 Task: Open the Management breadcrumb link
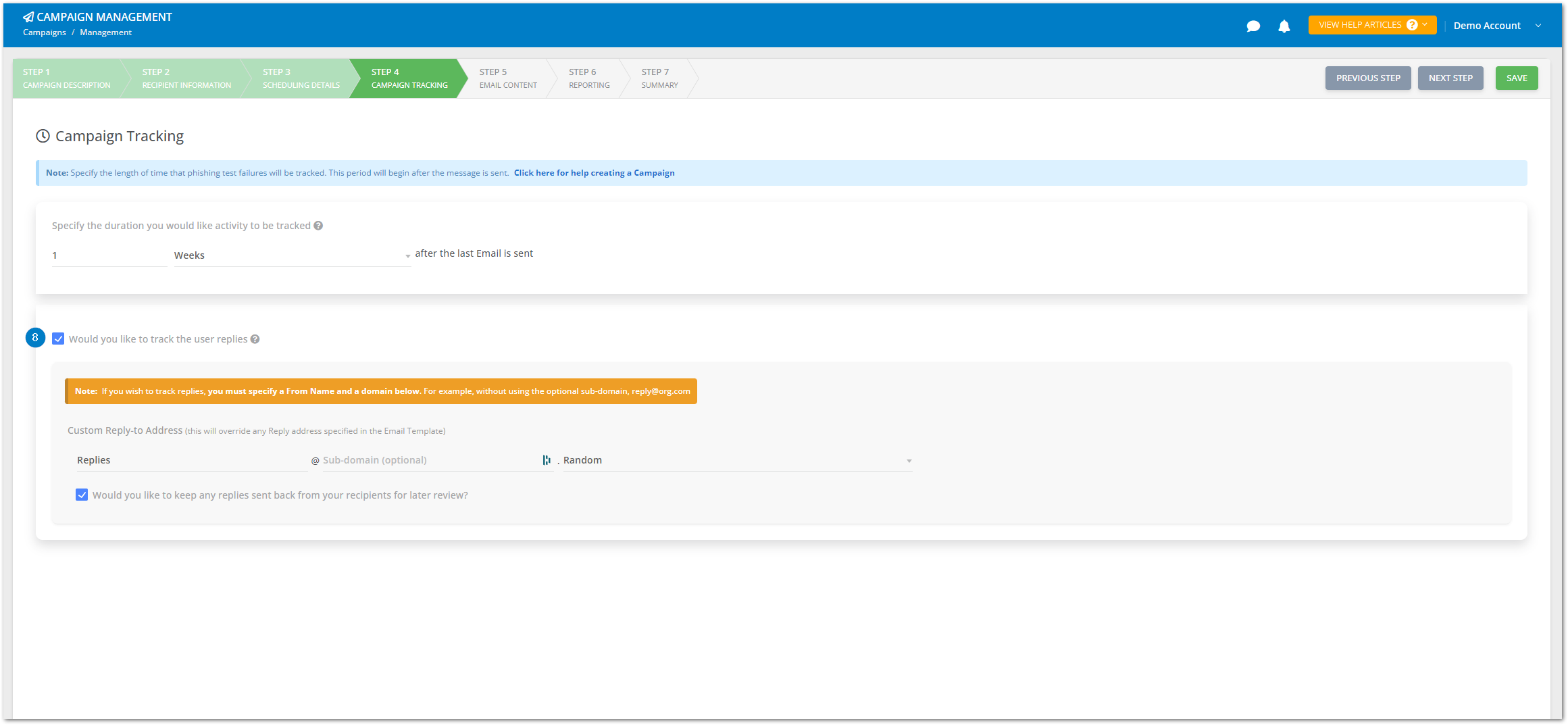pyautogui.click(x=105, y=32)
